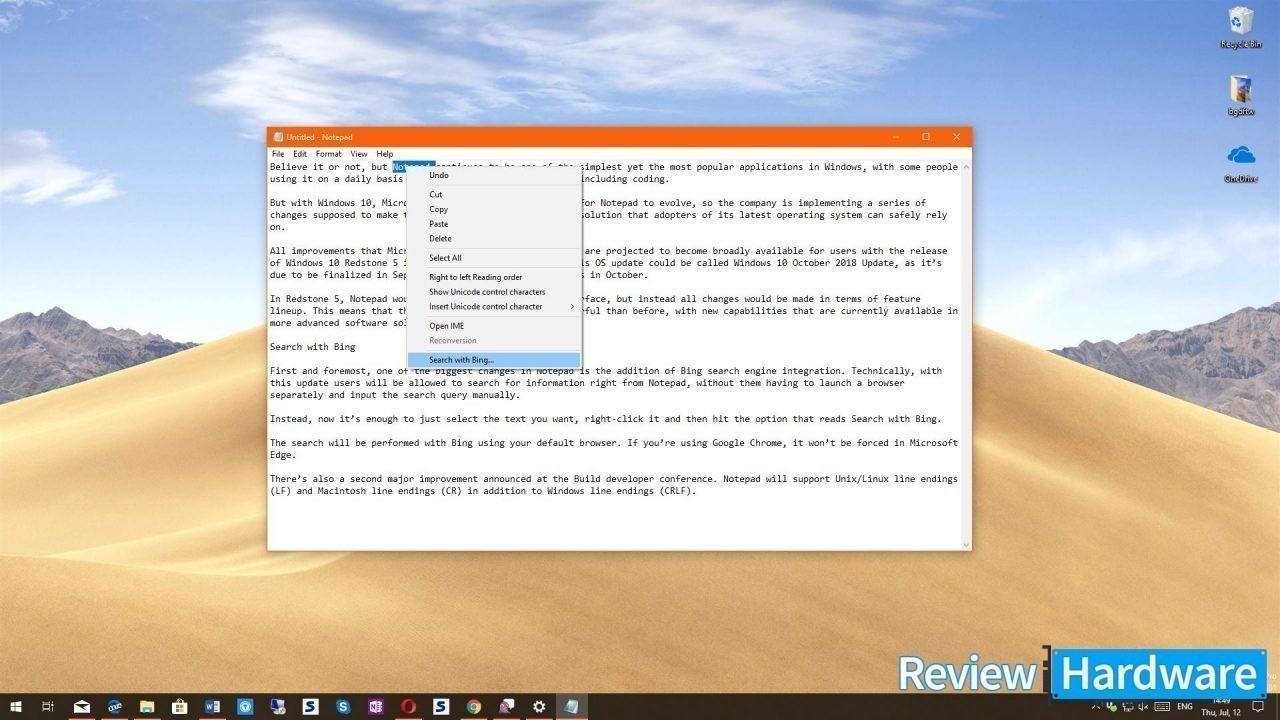Open the Format menu in Notepad
The height and width of the screenshot is (720, 1280).
coord(328,154)
